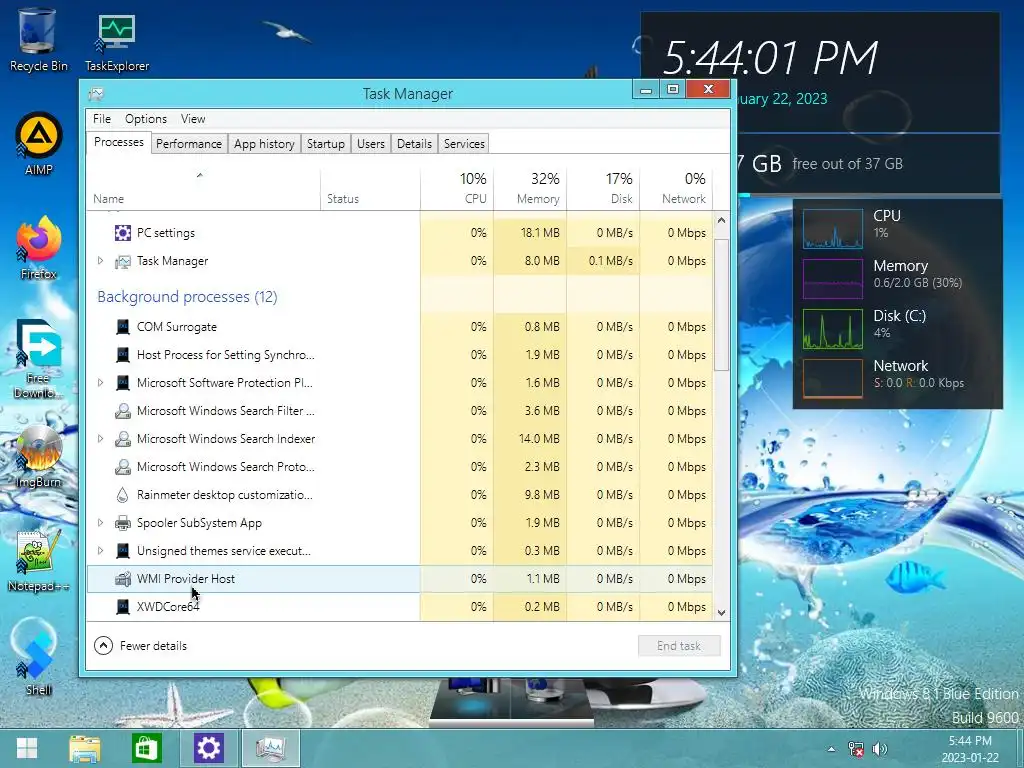This screenshot has height=768, width=1024.
Task: Switch to the App history tab
Action: coord(264,144)
